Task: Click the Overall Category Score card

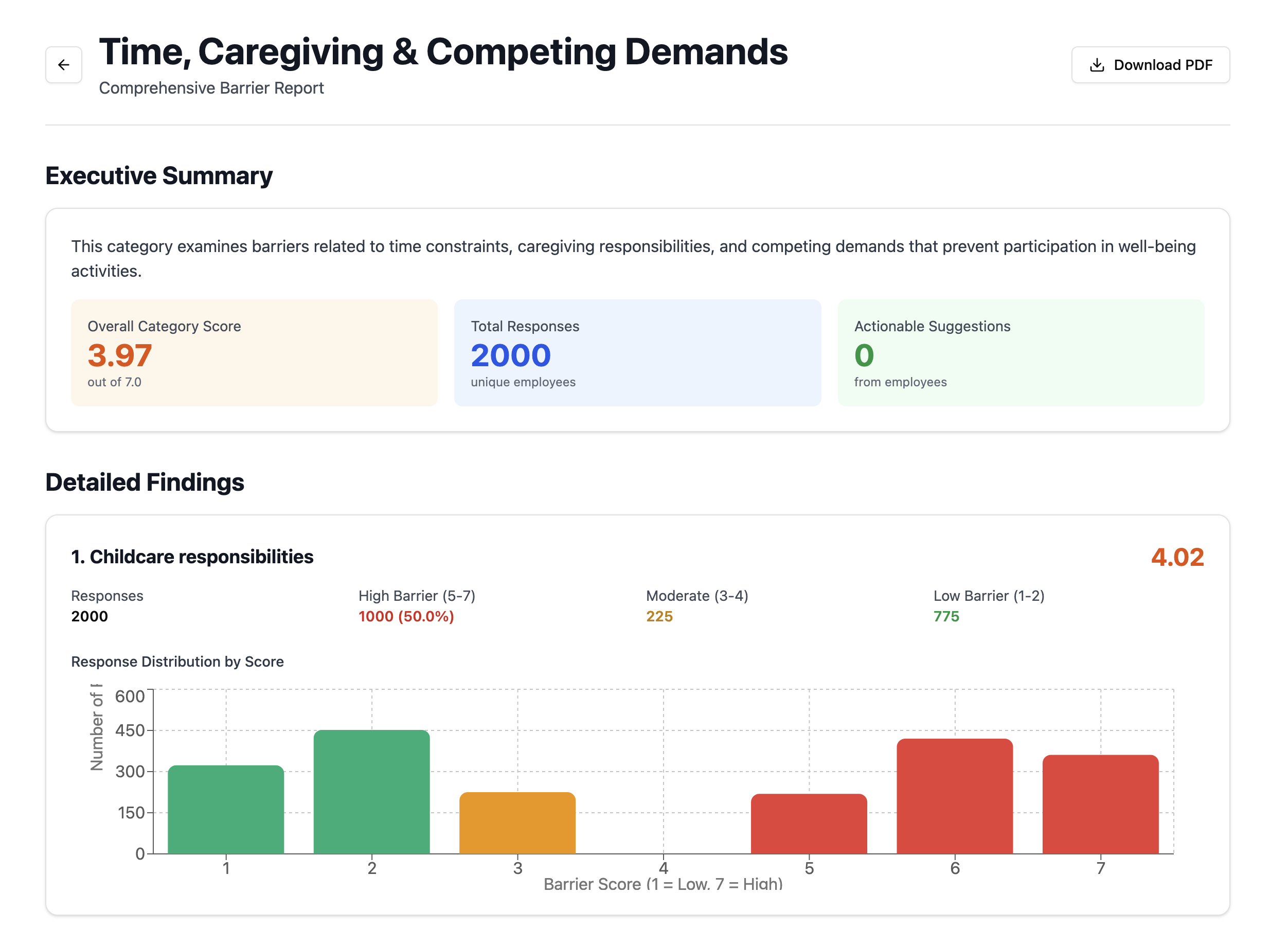Action: click(254, 352)
